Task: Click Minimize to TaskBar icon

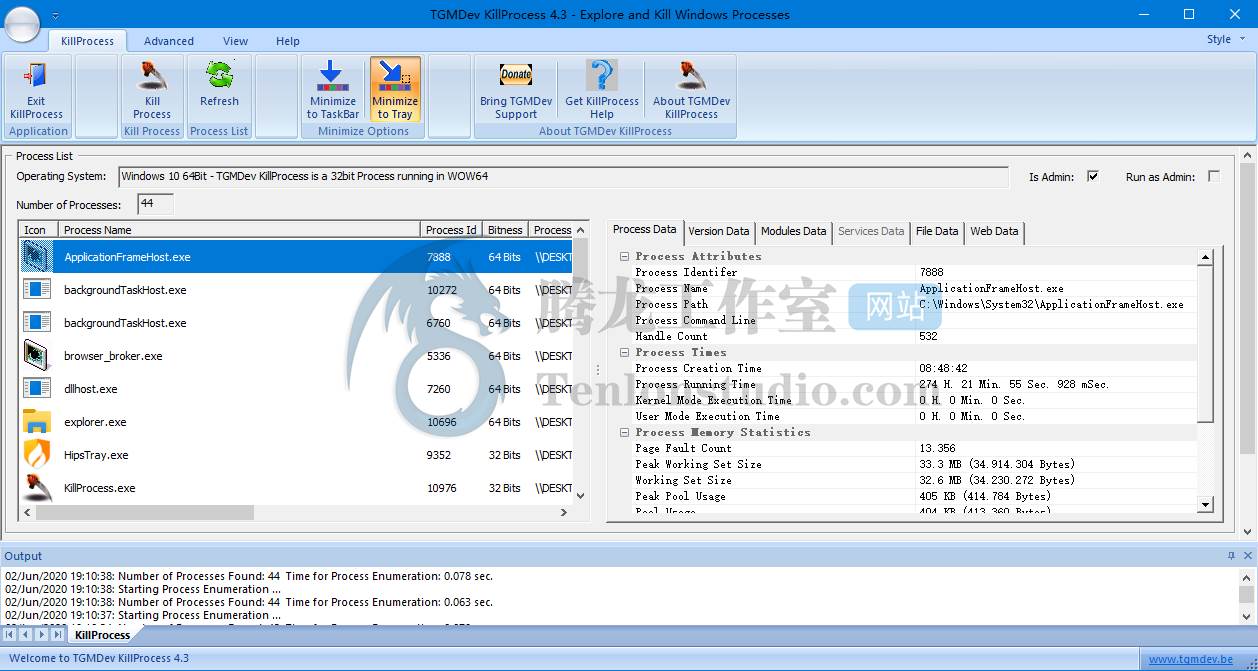Action: pos(332,75)
